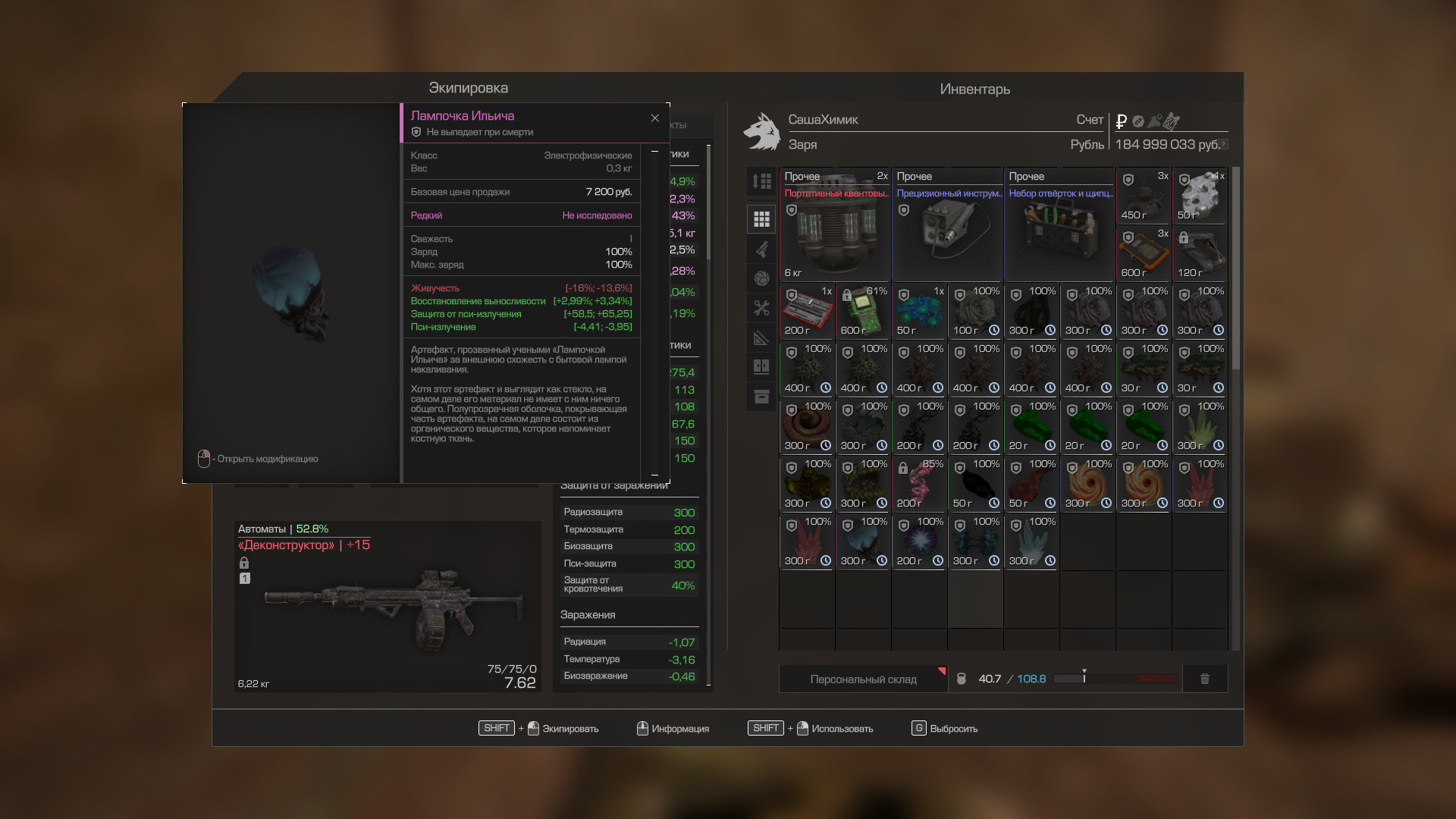Image resolution: width=1456 pixels, height=819 pixels.
Task: Click the inventory weight capacity bar
Action: 1115,679
